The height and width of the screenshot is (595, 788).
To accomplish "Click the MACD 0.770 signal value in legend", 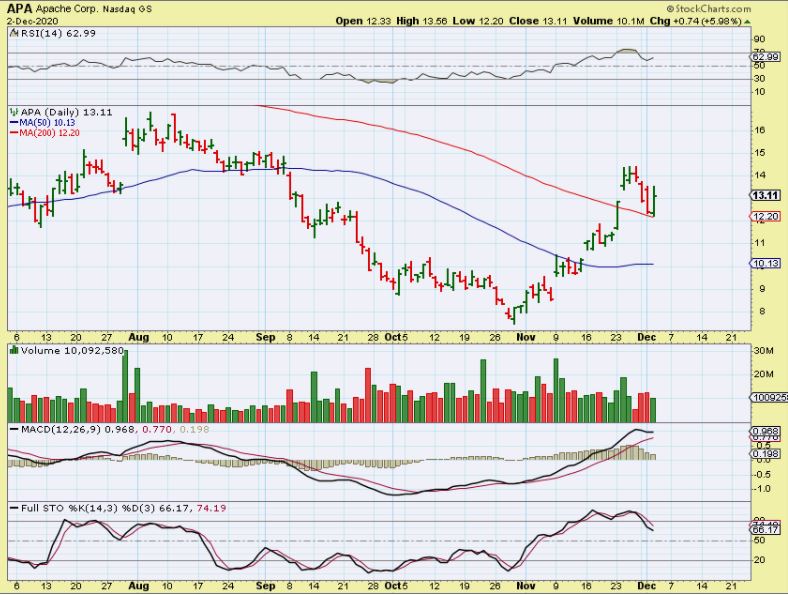I will pyautogui.click(x=158, y=429).
